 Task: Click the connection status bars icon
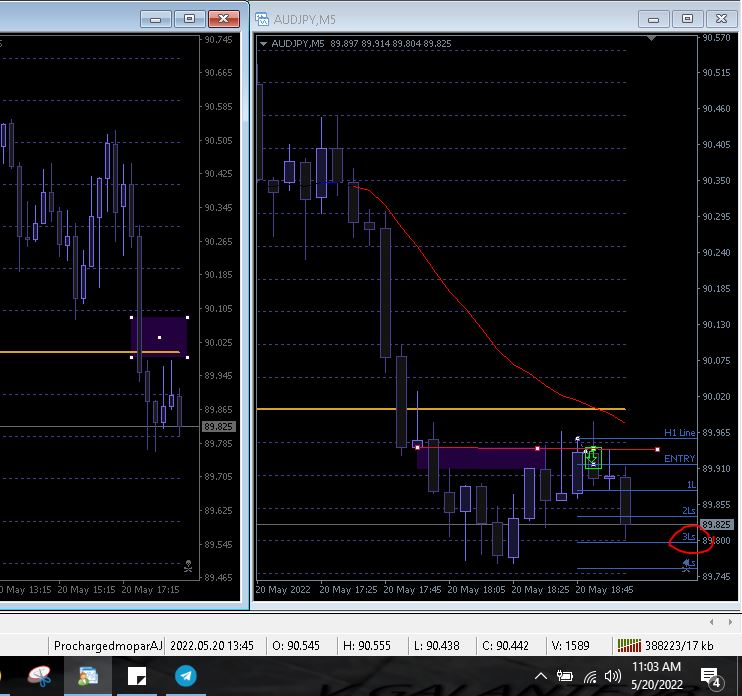pyautogui.click(x=629, y=646)
